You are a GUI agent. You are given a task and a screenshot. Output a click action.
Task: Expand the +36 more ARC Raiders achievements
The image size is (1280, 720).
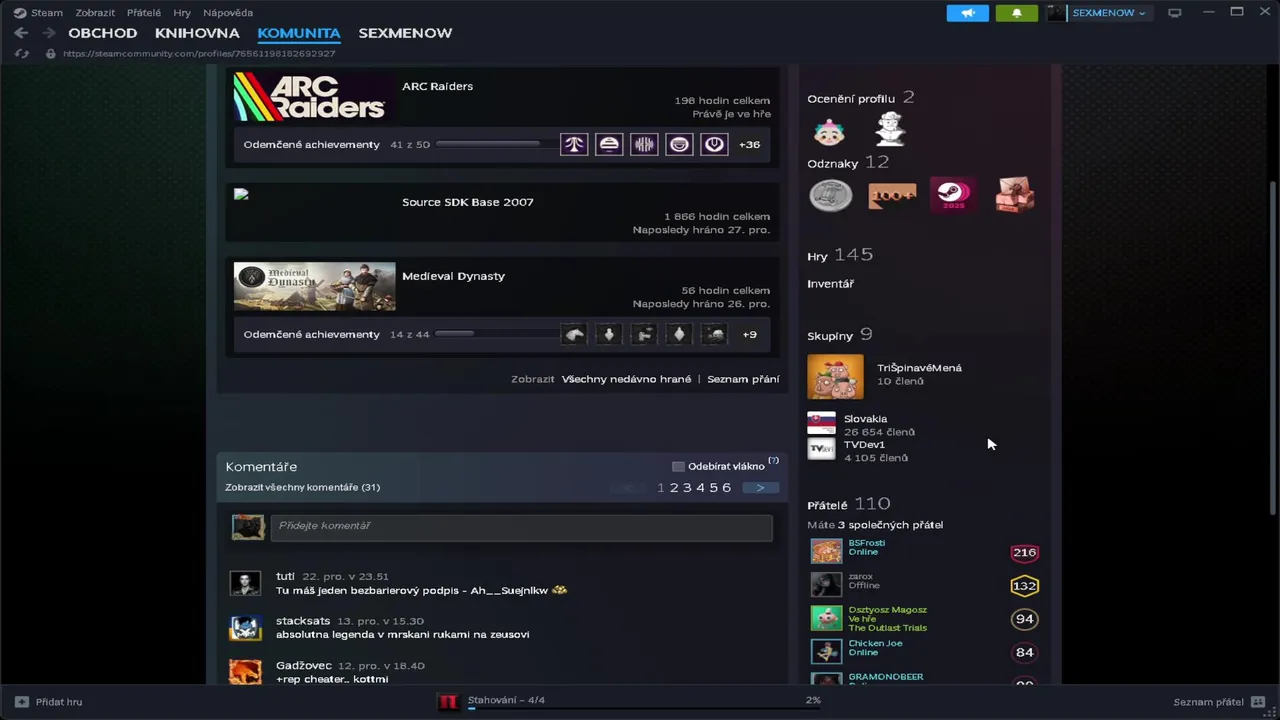[749, 144]
